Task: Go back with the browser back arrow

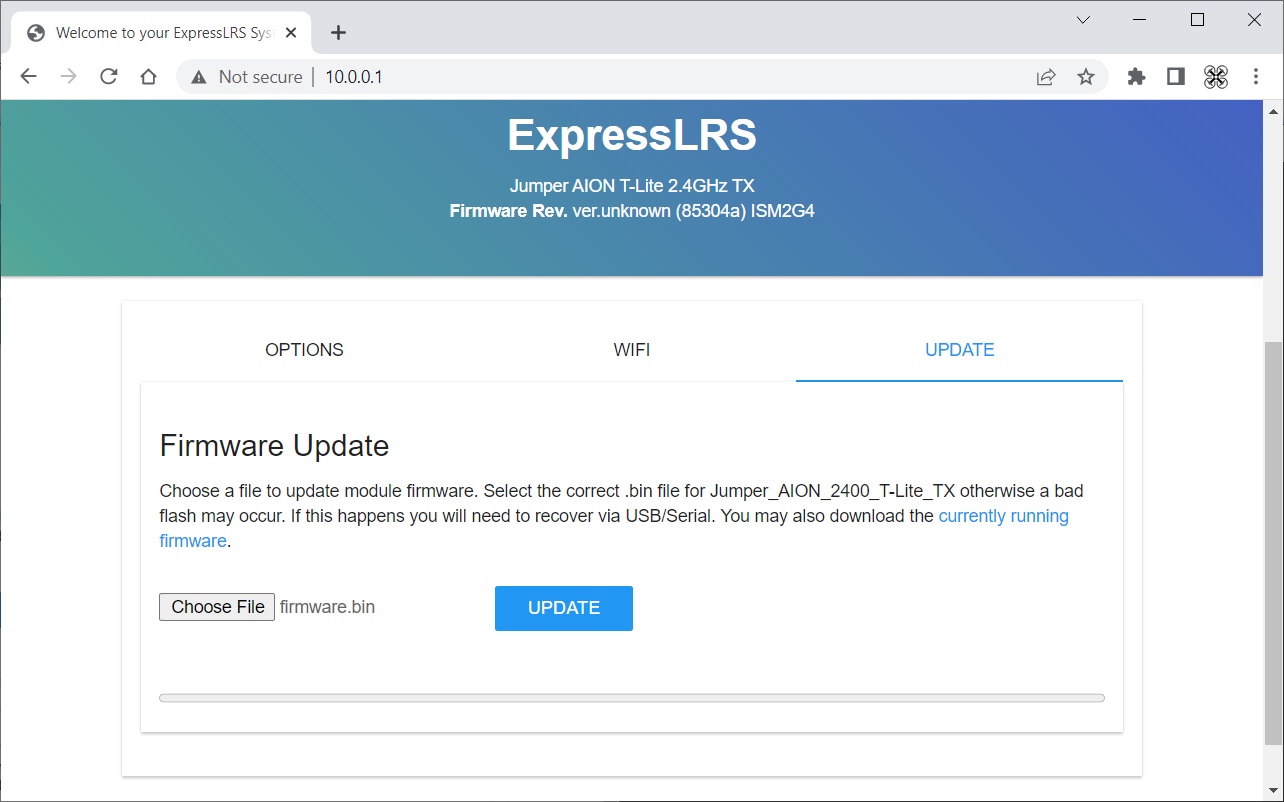Action: point(28,77)
